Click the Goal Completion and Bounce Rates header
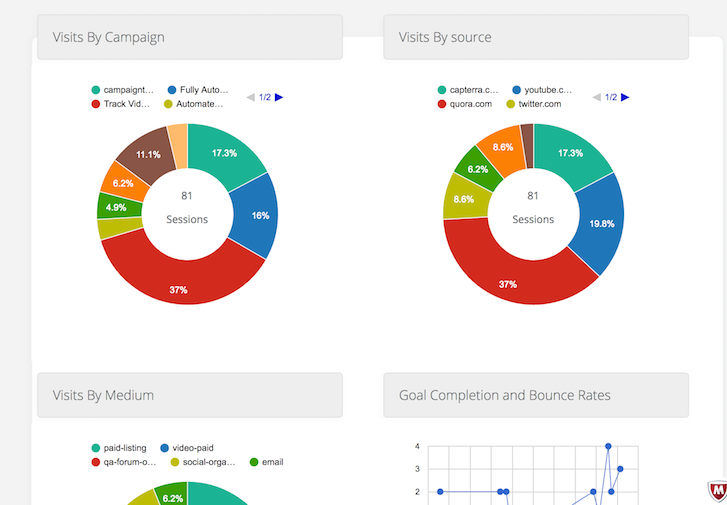 [x=536, y=395]
